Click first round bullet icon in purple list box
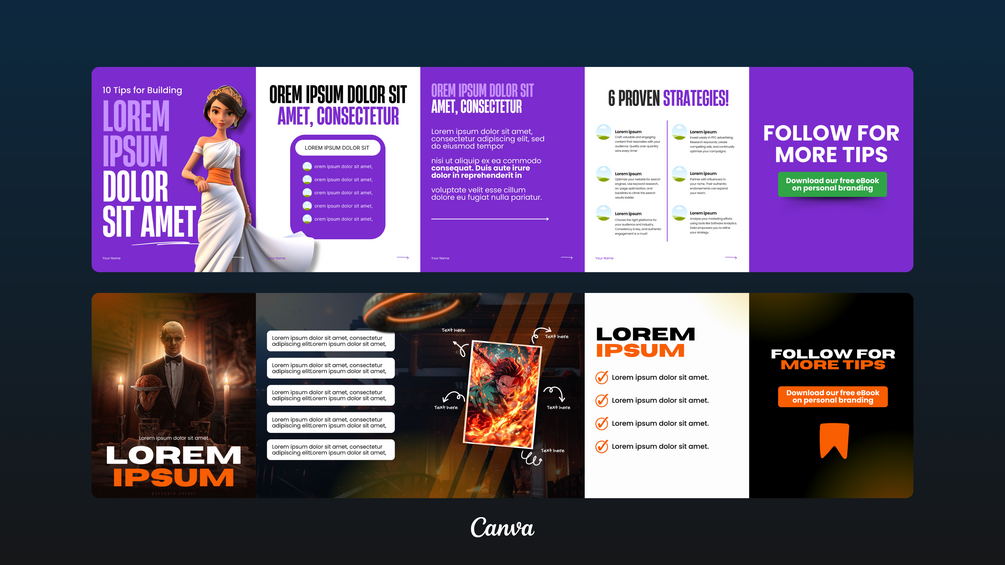The width and height of the screenshot is (1005, 565). click(307, 167)
